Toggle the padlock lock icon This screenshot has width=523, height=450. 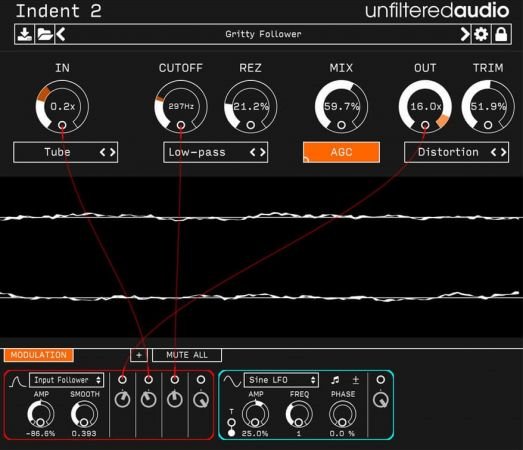pyautogui.click(x=501, y=34)
